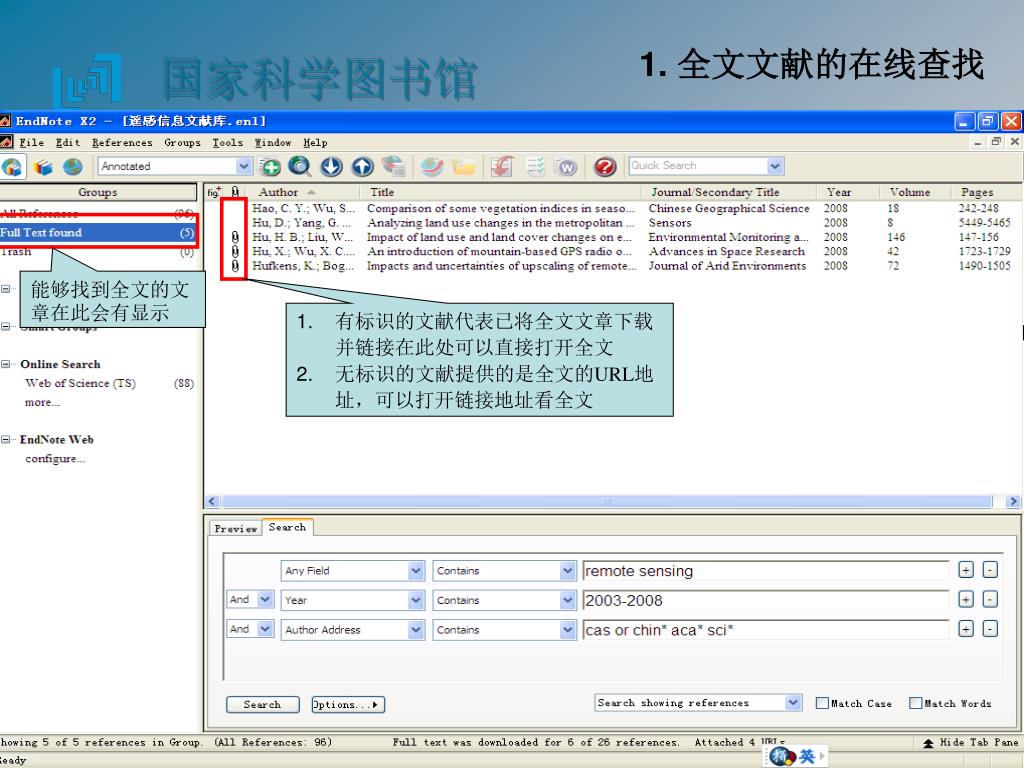Click the Export up-arrow icon
This screenshot has width=1024, height=768.
(x=362, y=167)
